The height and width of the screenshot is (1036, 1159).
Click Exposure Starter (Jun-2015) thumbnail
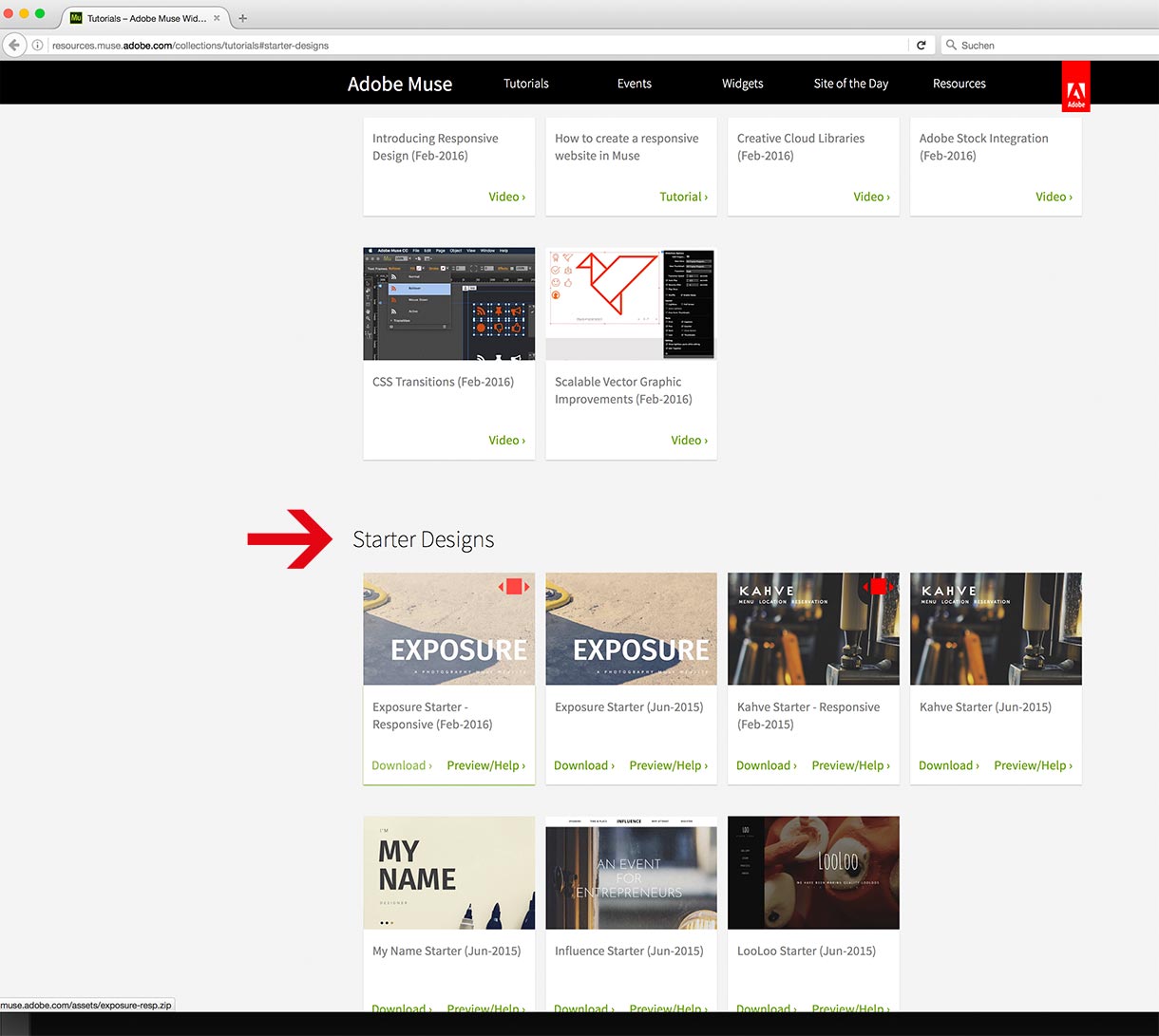click(631, 629)
